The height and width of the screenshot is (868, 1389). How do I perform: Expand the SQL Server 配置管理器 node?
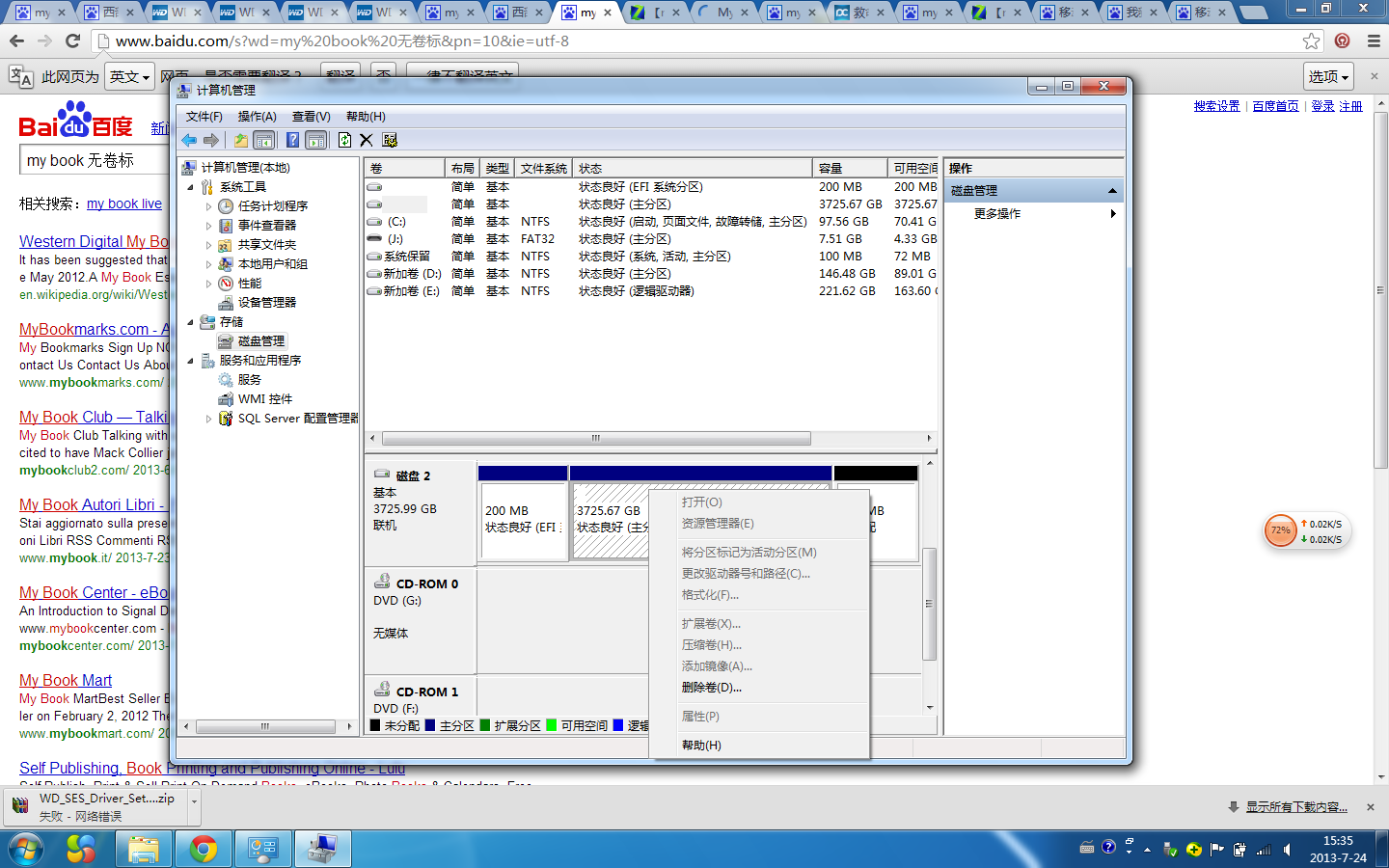(x=208, y=419)
